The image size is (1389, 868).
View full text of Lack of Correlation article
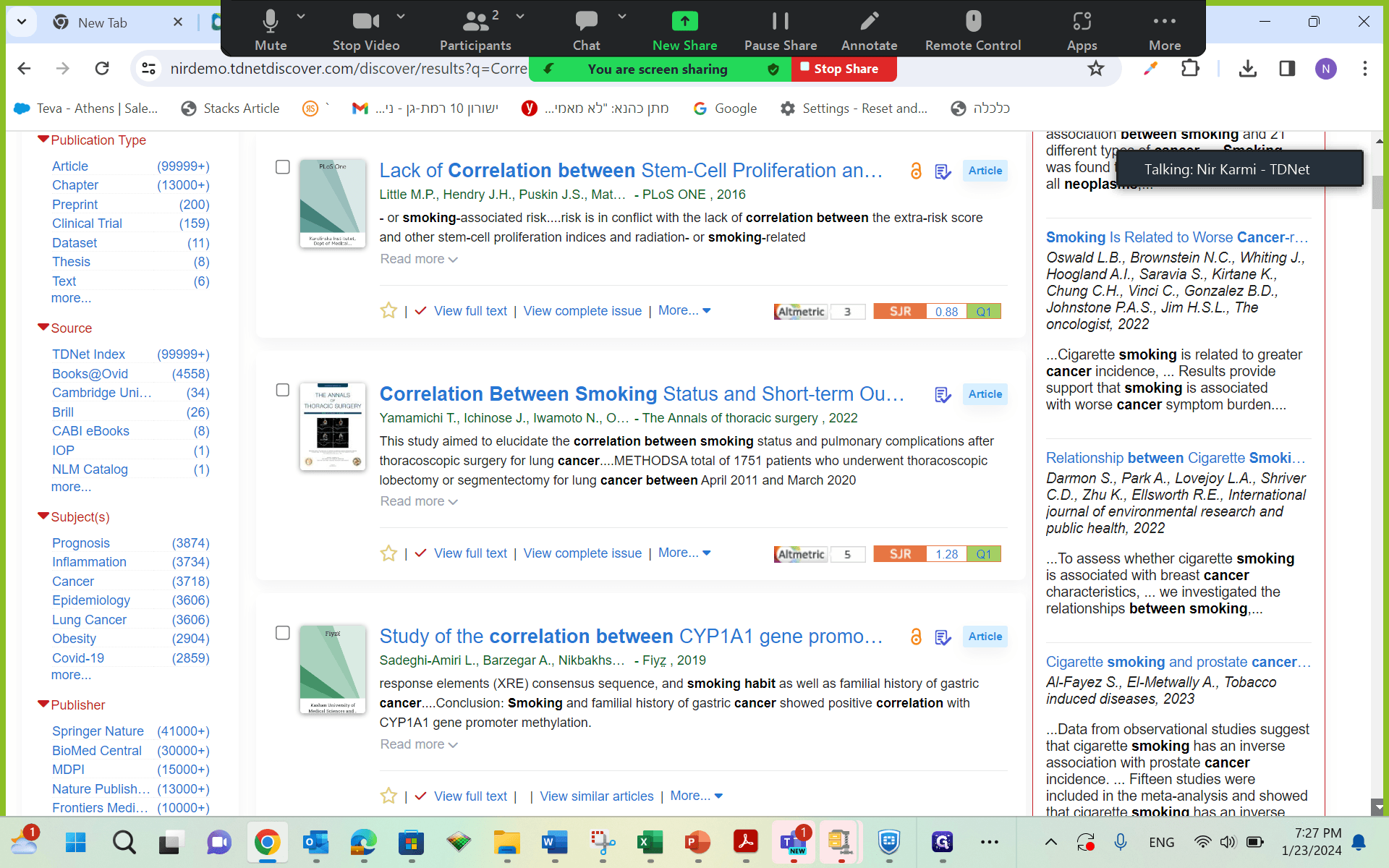pyautogui.click(x=470, y=311)
